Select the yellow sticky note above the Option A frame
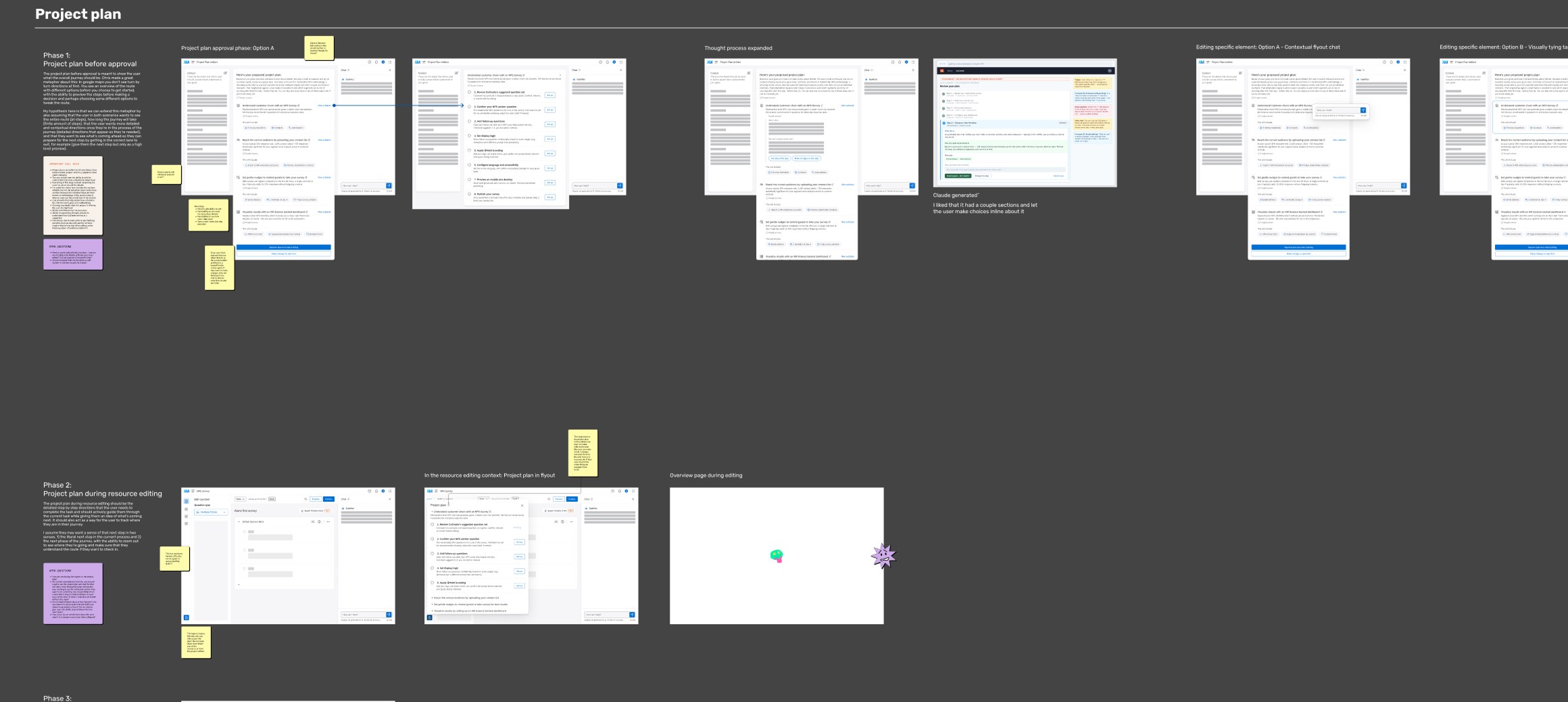The height and width of the screenshot is (702, 1568). 319,48
